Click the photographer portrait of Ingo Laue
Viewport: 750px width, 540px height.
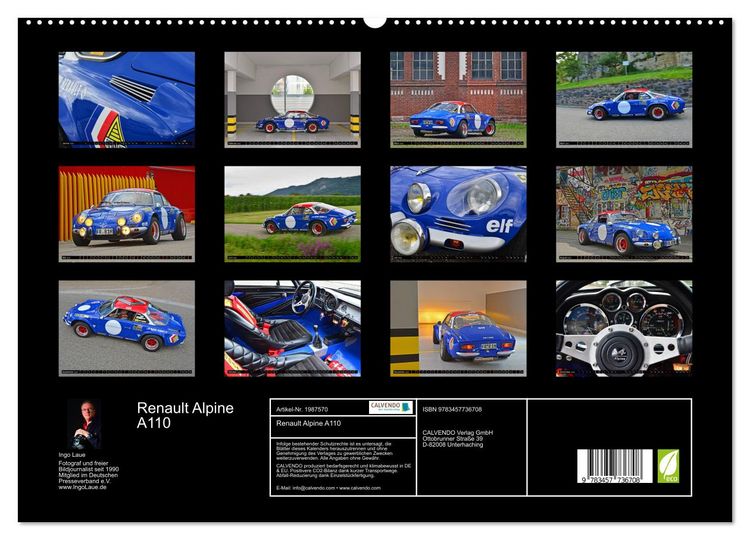[x=85, y=424]
